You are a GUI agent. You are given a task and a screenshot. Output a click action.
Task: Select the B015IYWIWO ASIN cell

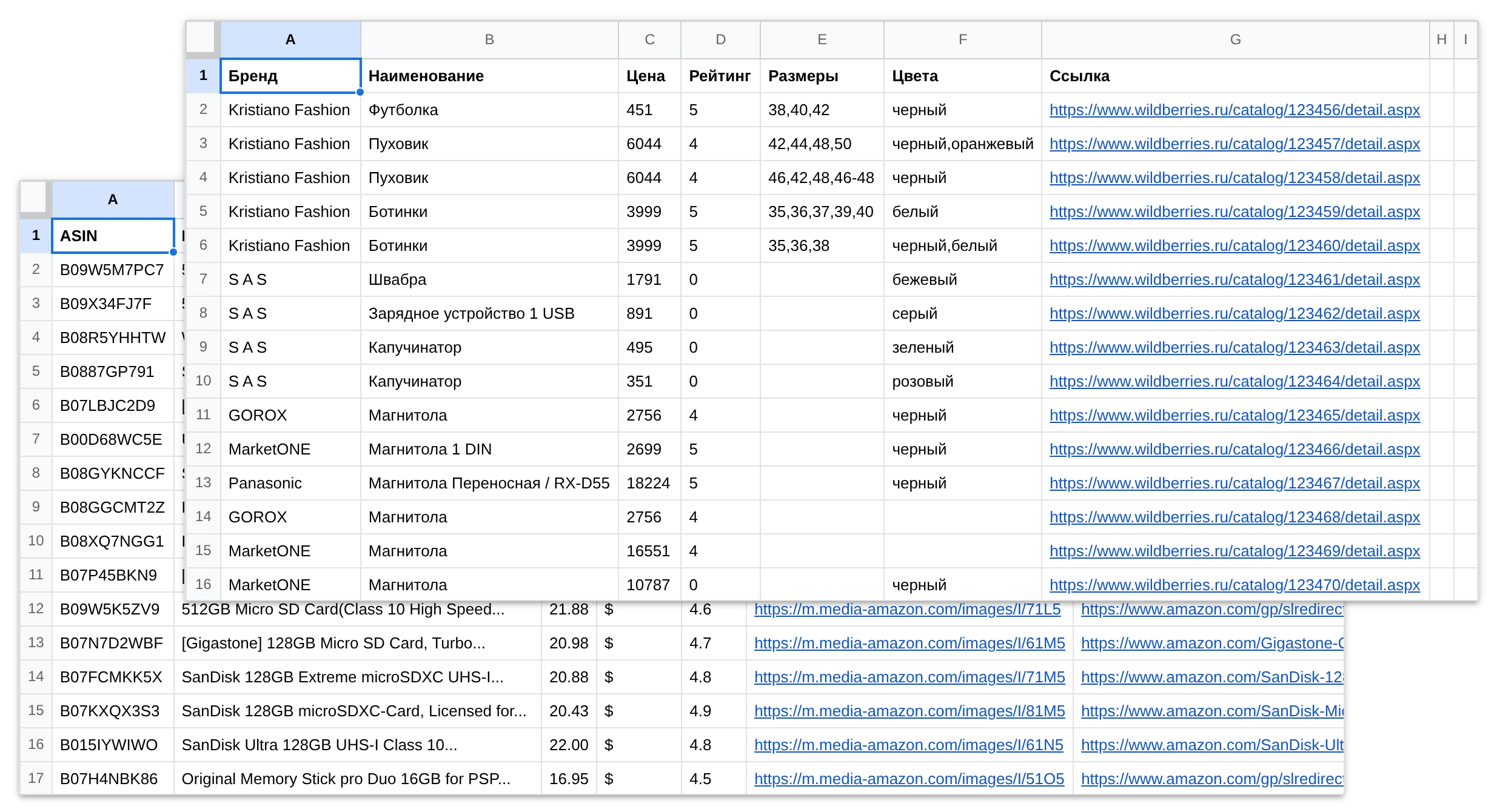[113, 745]
